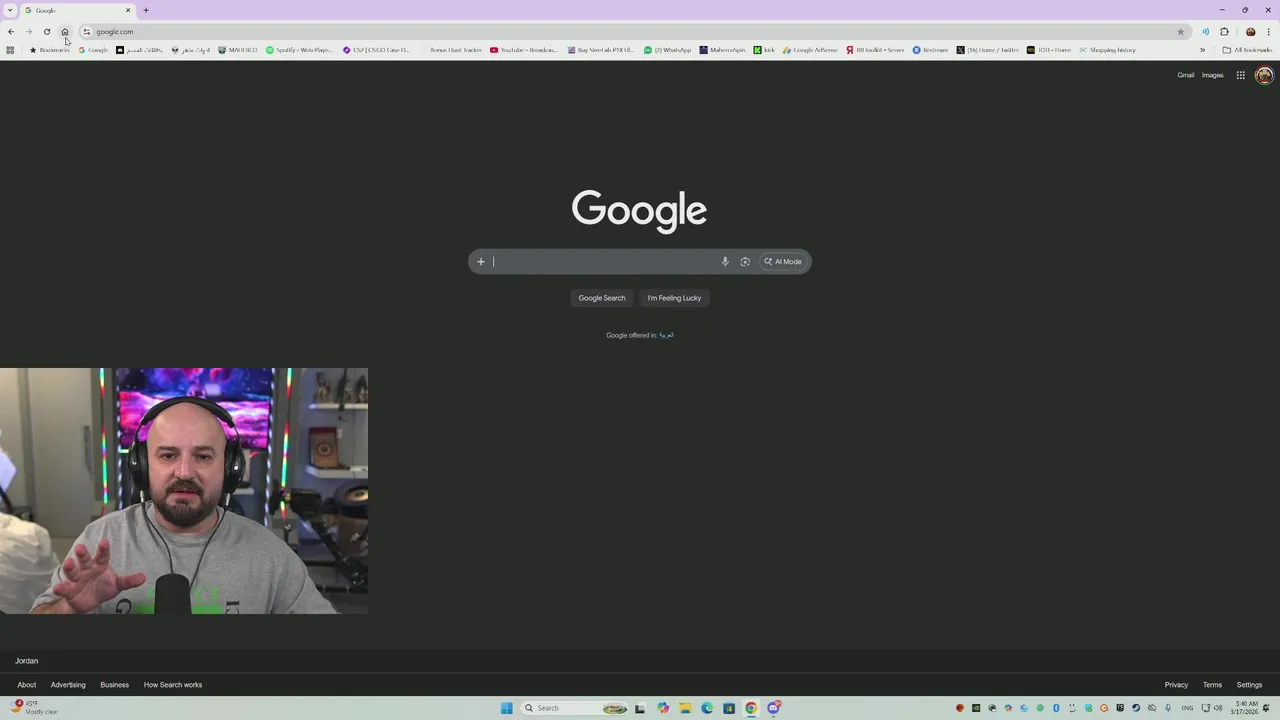Viewport: 1280px width, 720px height.
Task: Click I'm Feeling Lucky button
Action: [674, 298]
